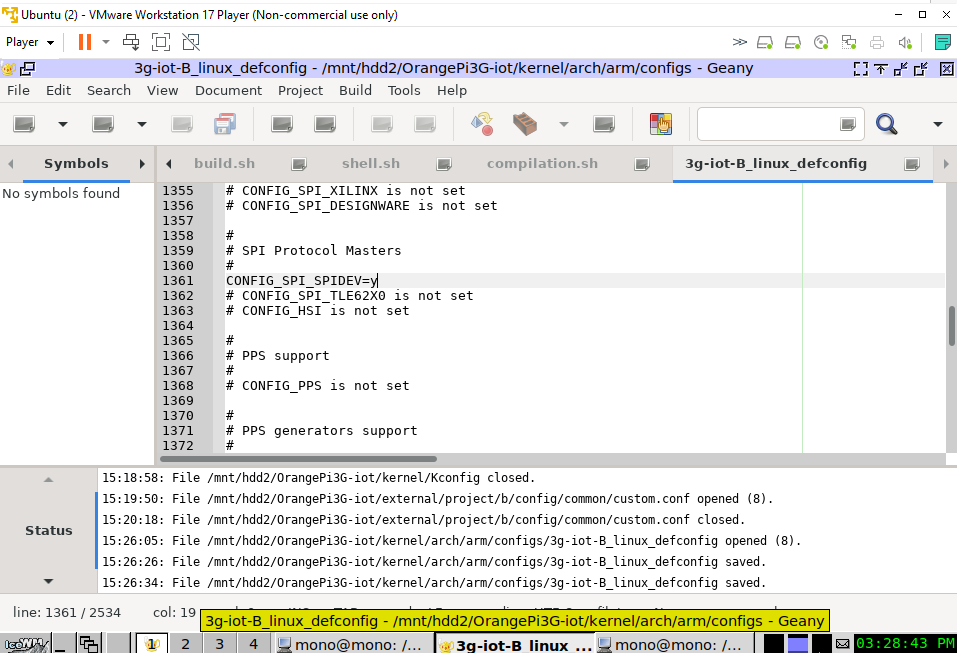Close the shell.sh tab
The image size is (957, 653).
tap(444, 164)
